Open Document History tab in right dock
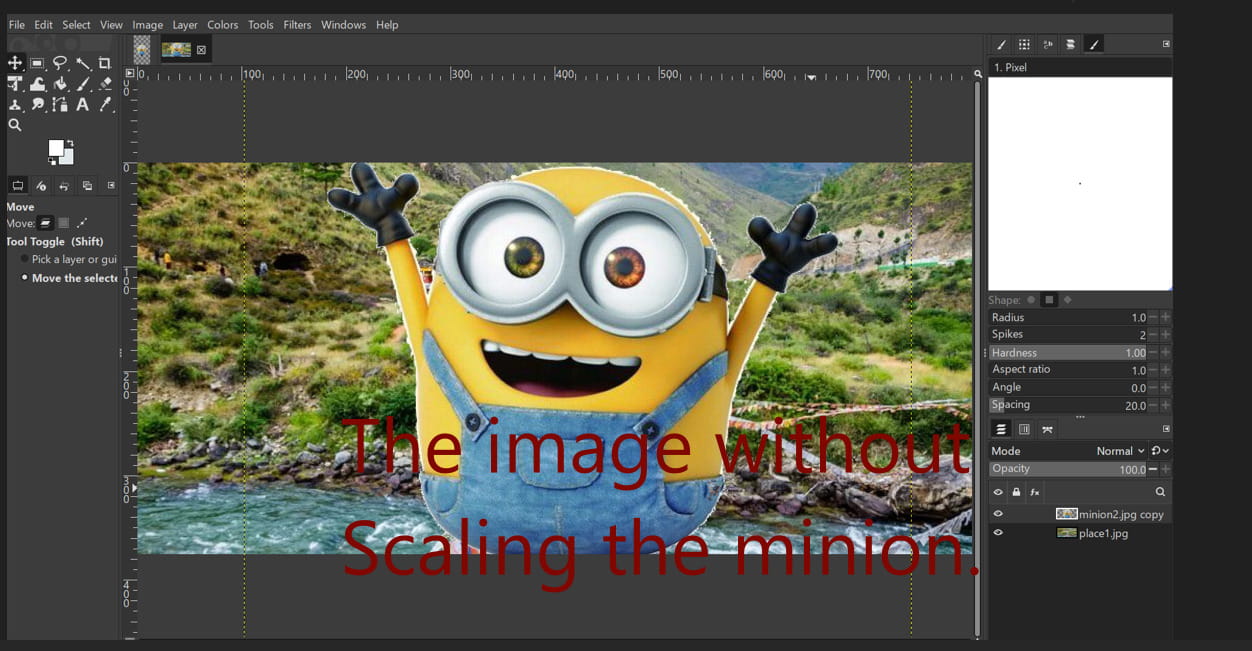 pyautogui.click(x=1070, y=44)
